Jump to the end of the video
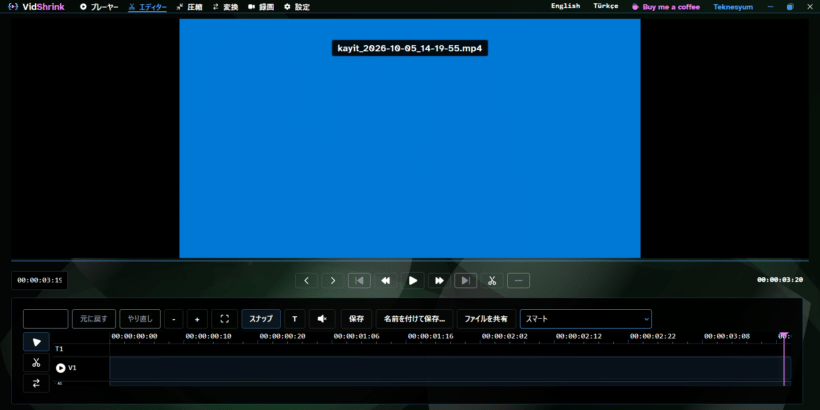The width and height of the screenshot is (820, 410). [x=465, y=281]
